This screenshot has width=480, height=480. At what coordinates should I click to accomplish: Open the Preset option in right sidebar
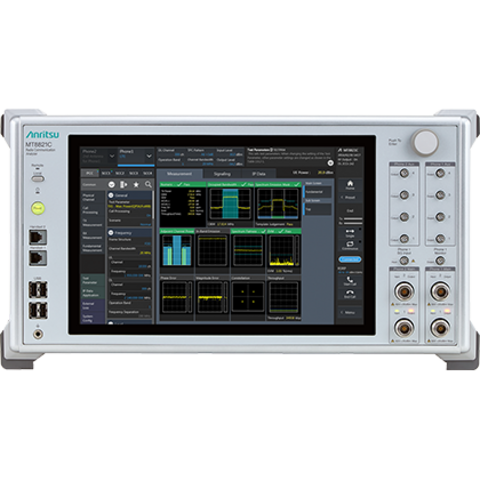350,197
